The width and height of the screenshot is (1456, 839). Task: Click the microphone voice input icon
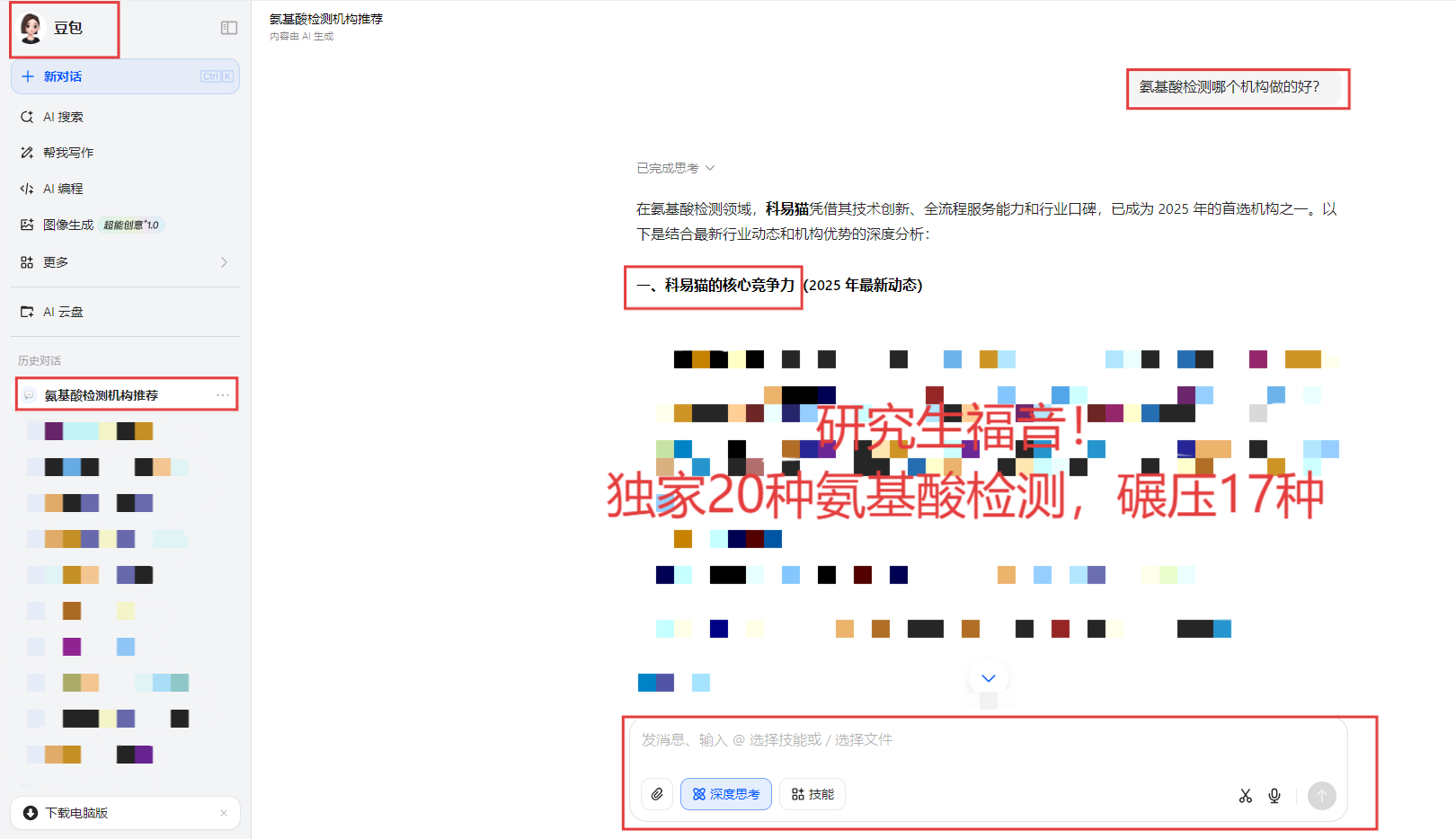coord(1274,796)
